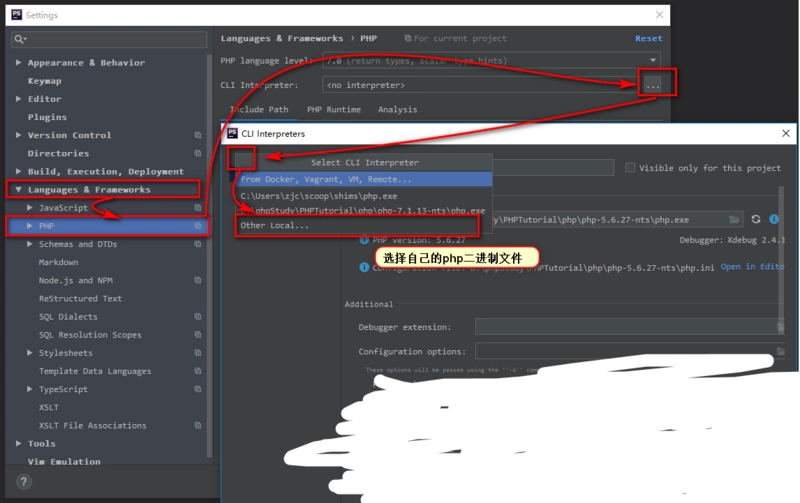Switch to the PHP Runtime tab
The height and width of the screenshot is (503, 800).
click(x=333, y=110)
